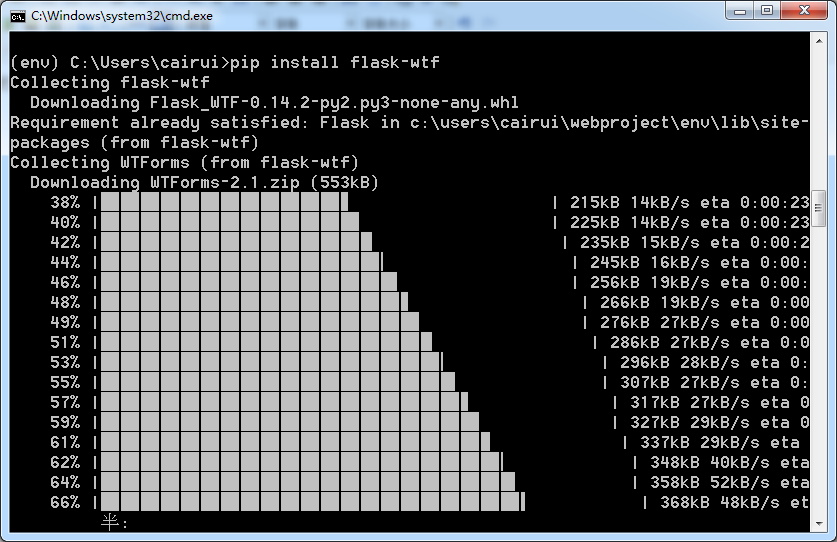The image size is (837, 542).
Task: Click the 'Downloading WTForms-2.1.zip (553kB)' line
Action: 204,183
